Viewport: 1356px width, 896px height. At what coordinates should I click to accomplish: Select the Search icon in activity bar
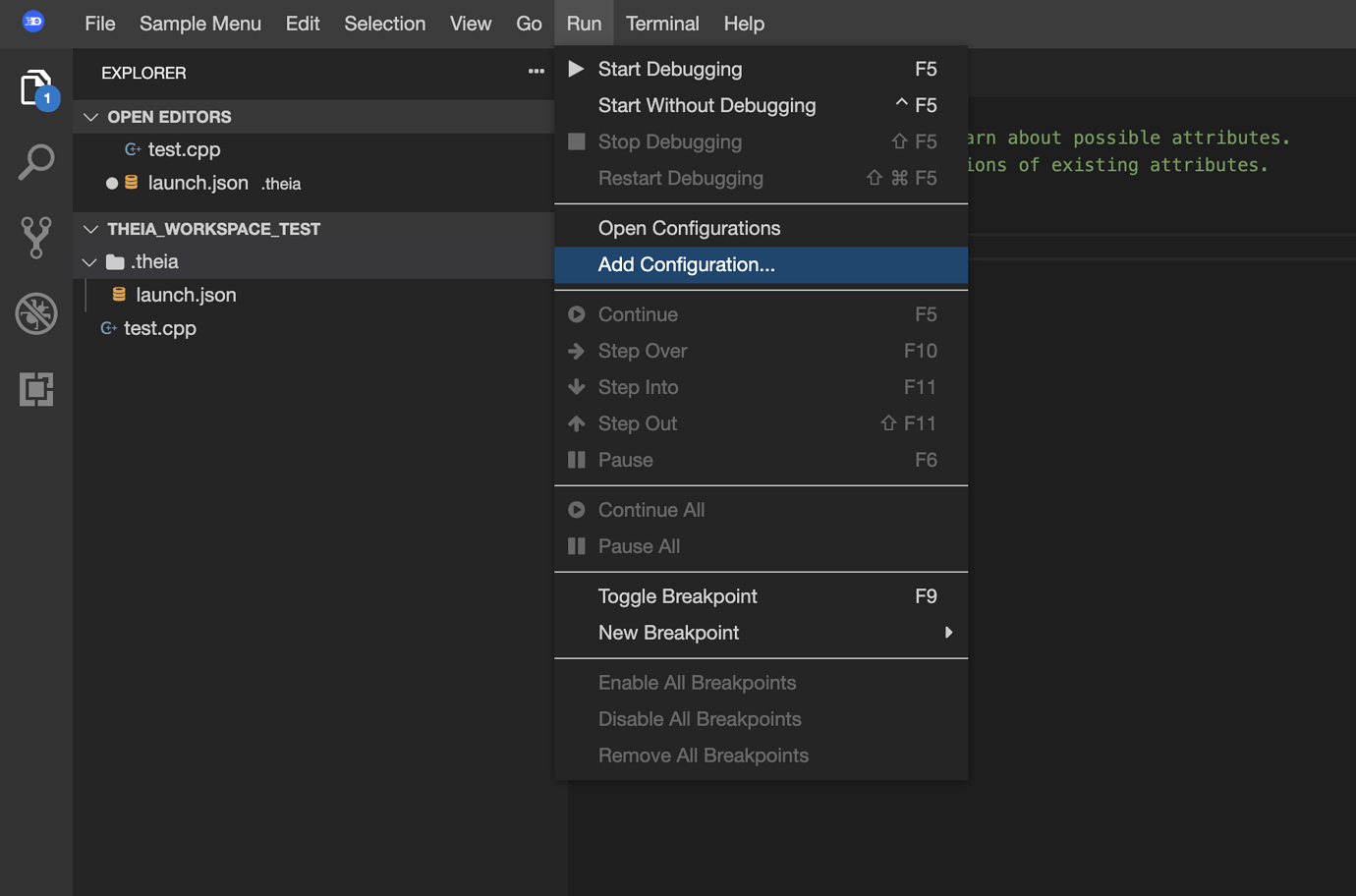coord(35,162)
